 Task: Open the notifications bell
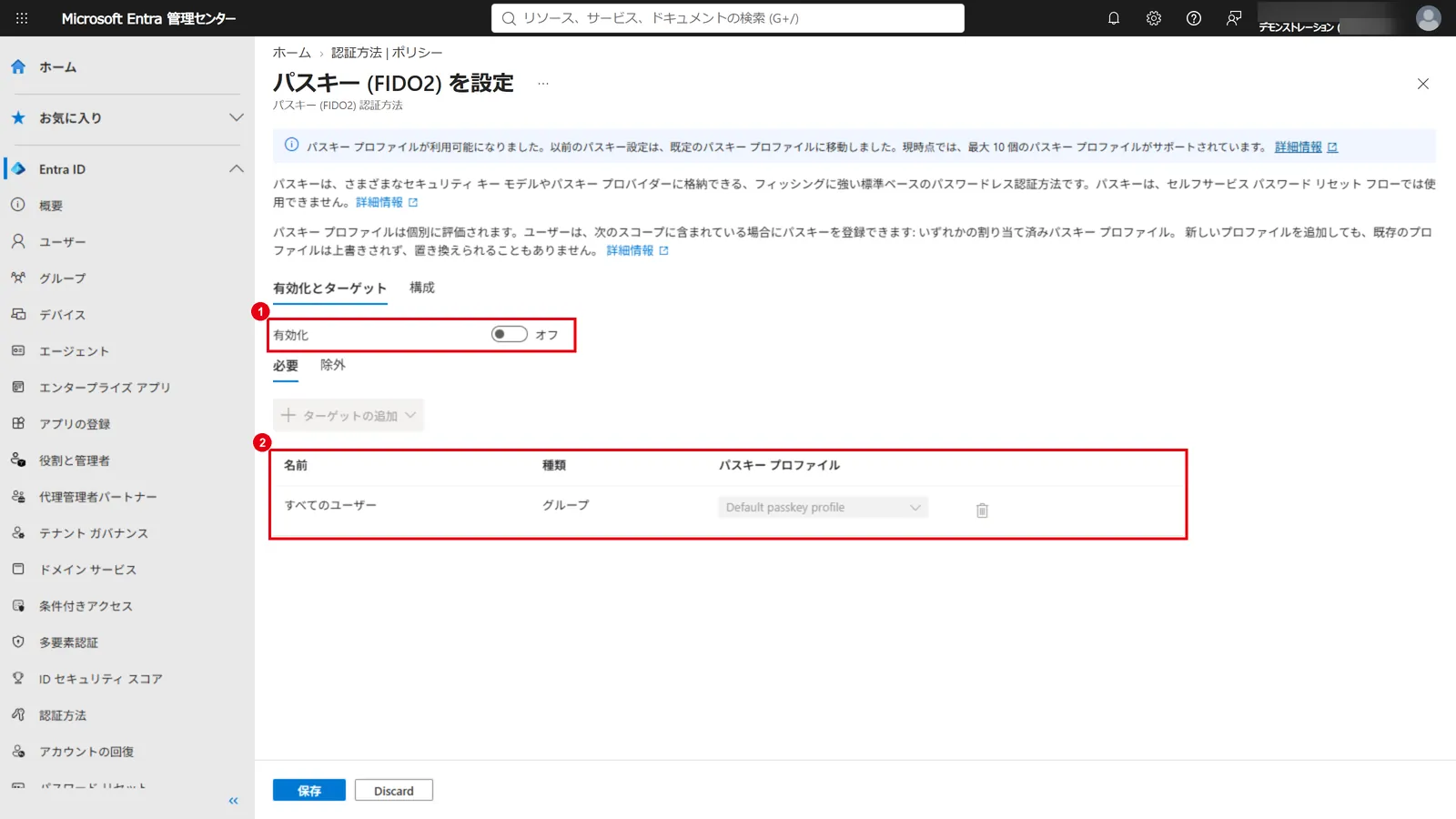(1114, 18)
